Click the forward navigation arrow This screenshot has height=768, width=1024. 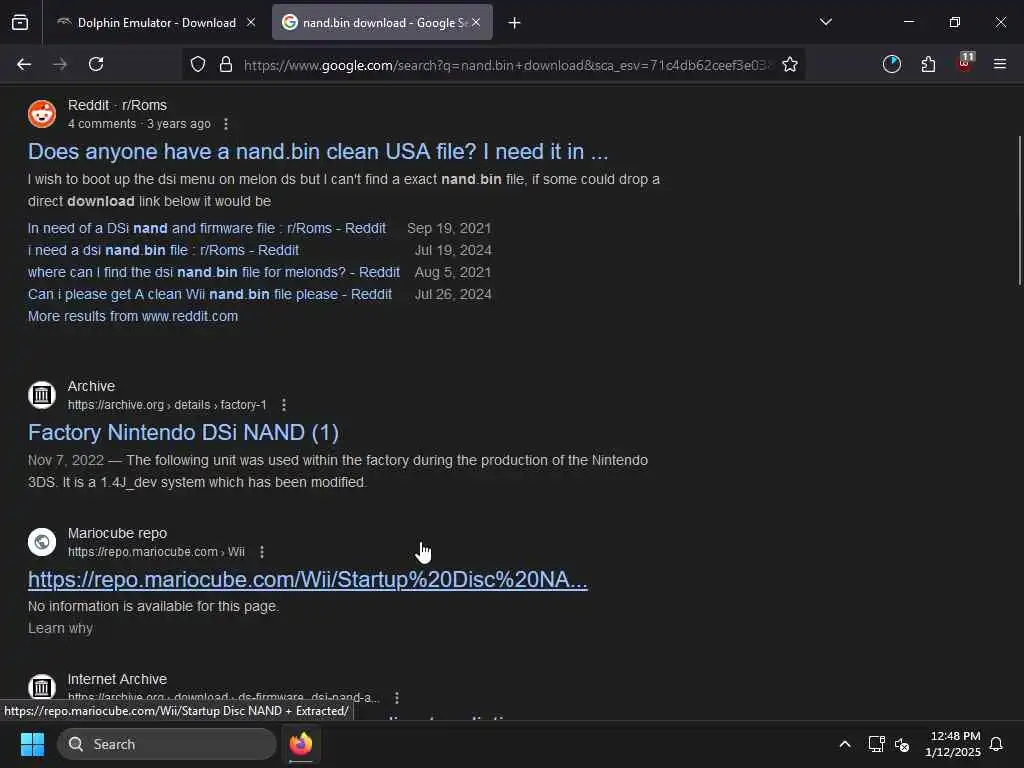(x=60, y=64)
